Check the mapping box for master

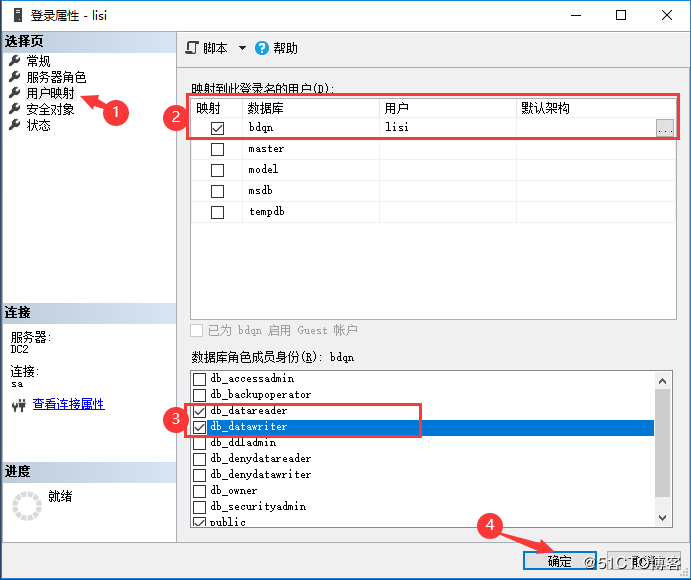tap(217, 149)
